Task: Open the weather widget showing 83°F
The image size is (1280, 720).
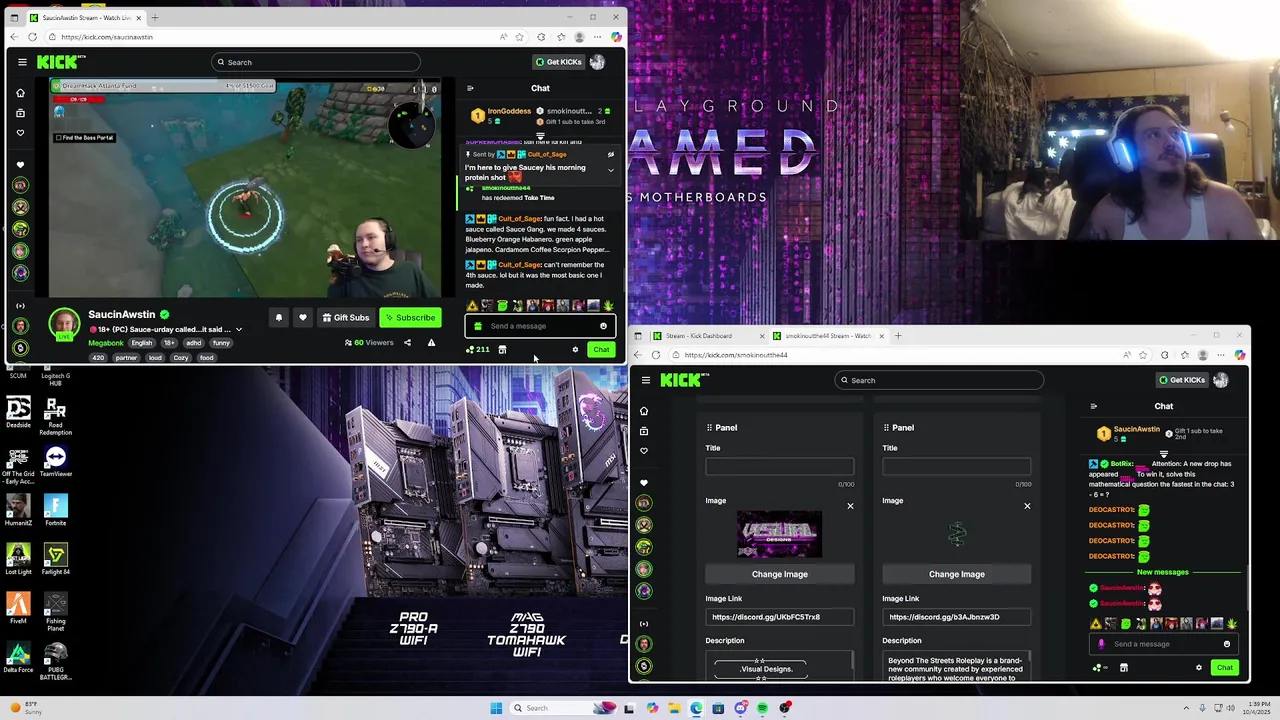Action: pyautogui.click(x=24, y=708)
